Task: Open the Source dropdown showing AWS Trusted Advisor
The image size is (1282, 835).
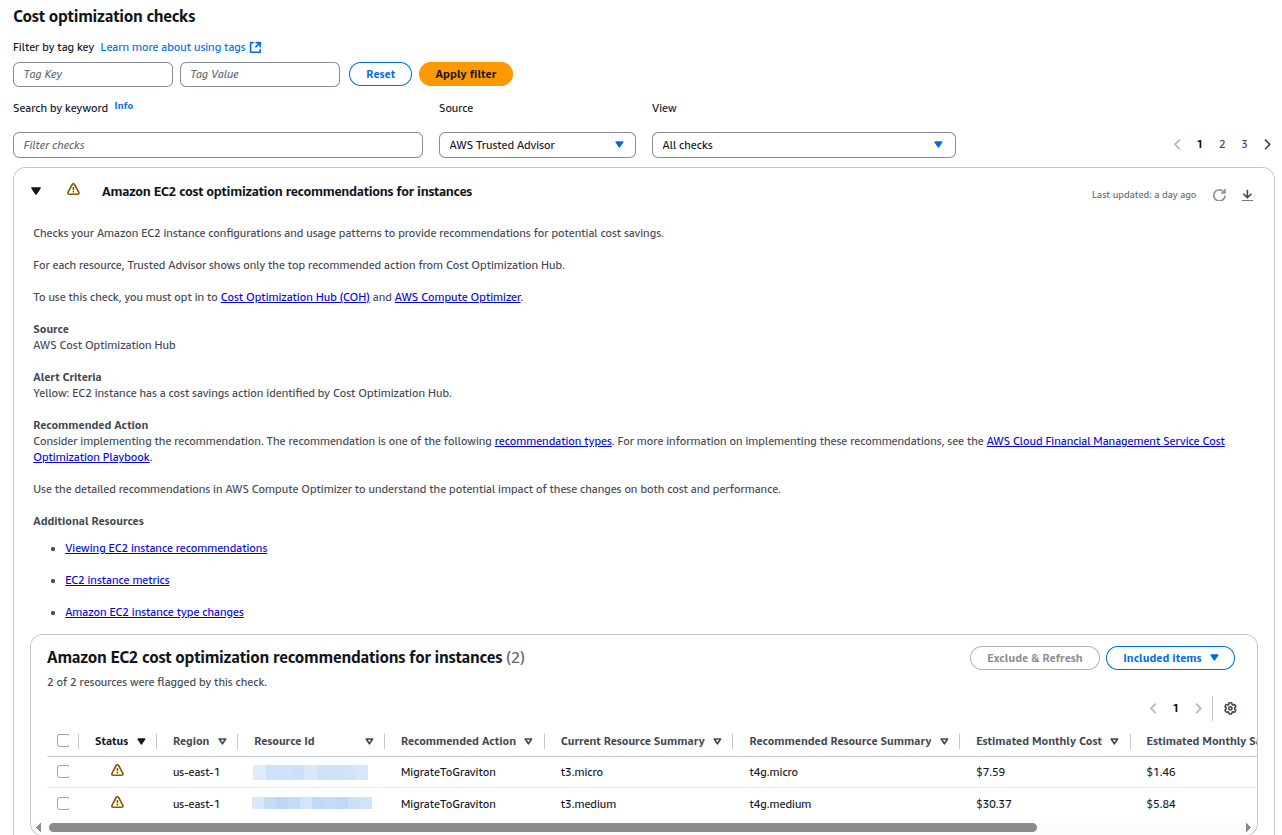Action: tap(537, 145)
